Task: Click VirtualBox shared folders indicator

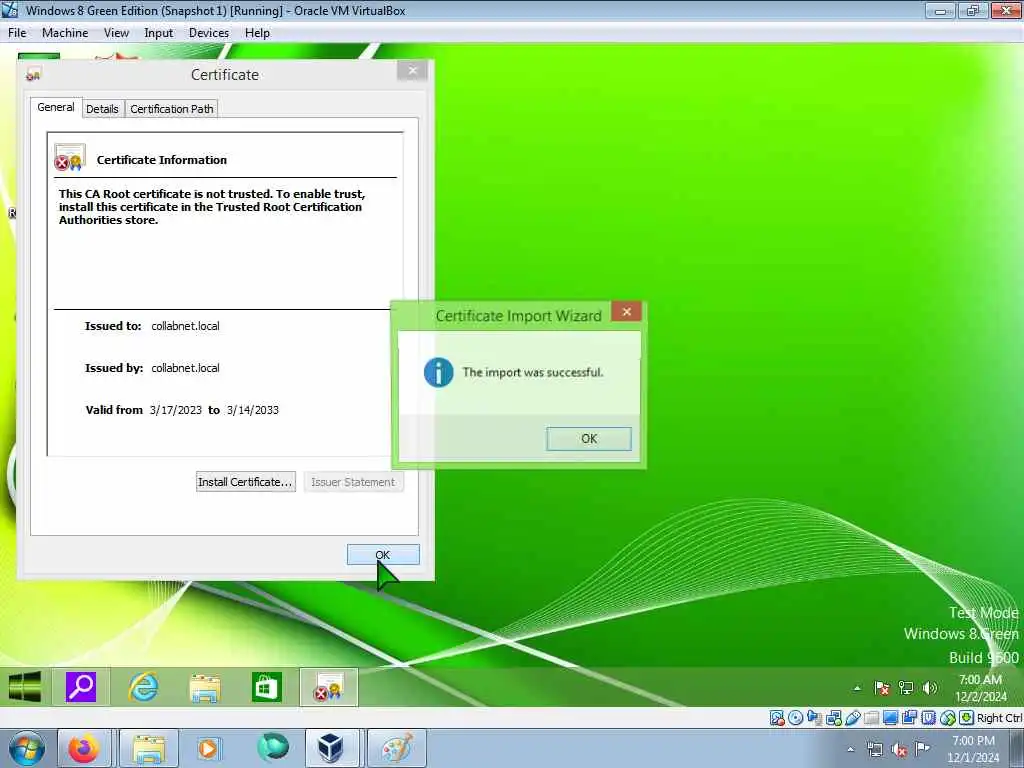Action: (871, 718)
